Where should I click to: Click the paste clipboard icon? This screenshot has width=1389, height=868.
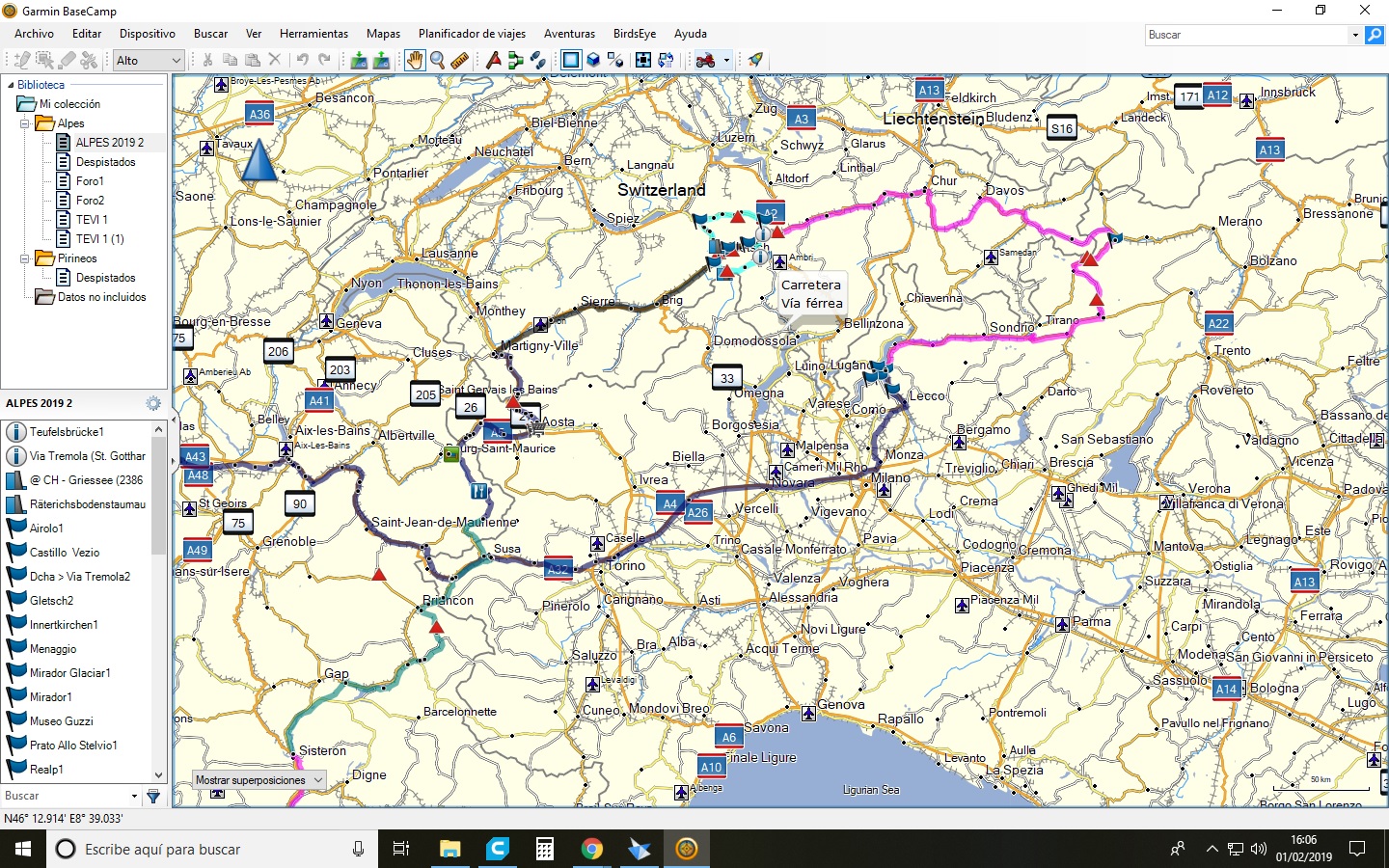point(252,60)
